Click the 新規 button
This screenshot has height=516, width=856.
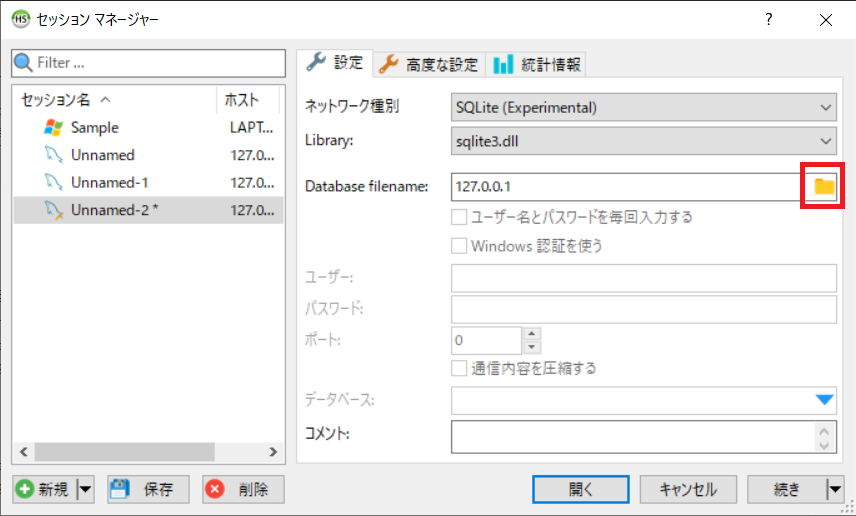[x=45, y=489]
